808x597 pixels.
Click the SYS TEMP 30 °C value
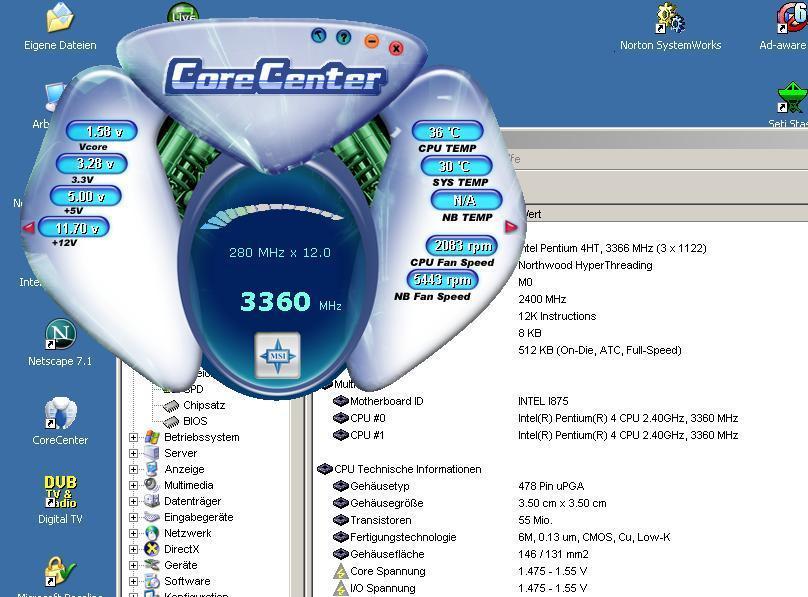click(457, 166)
